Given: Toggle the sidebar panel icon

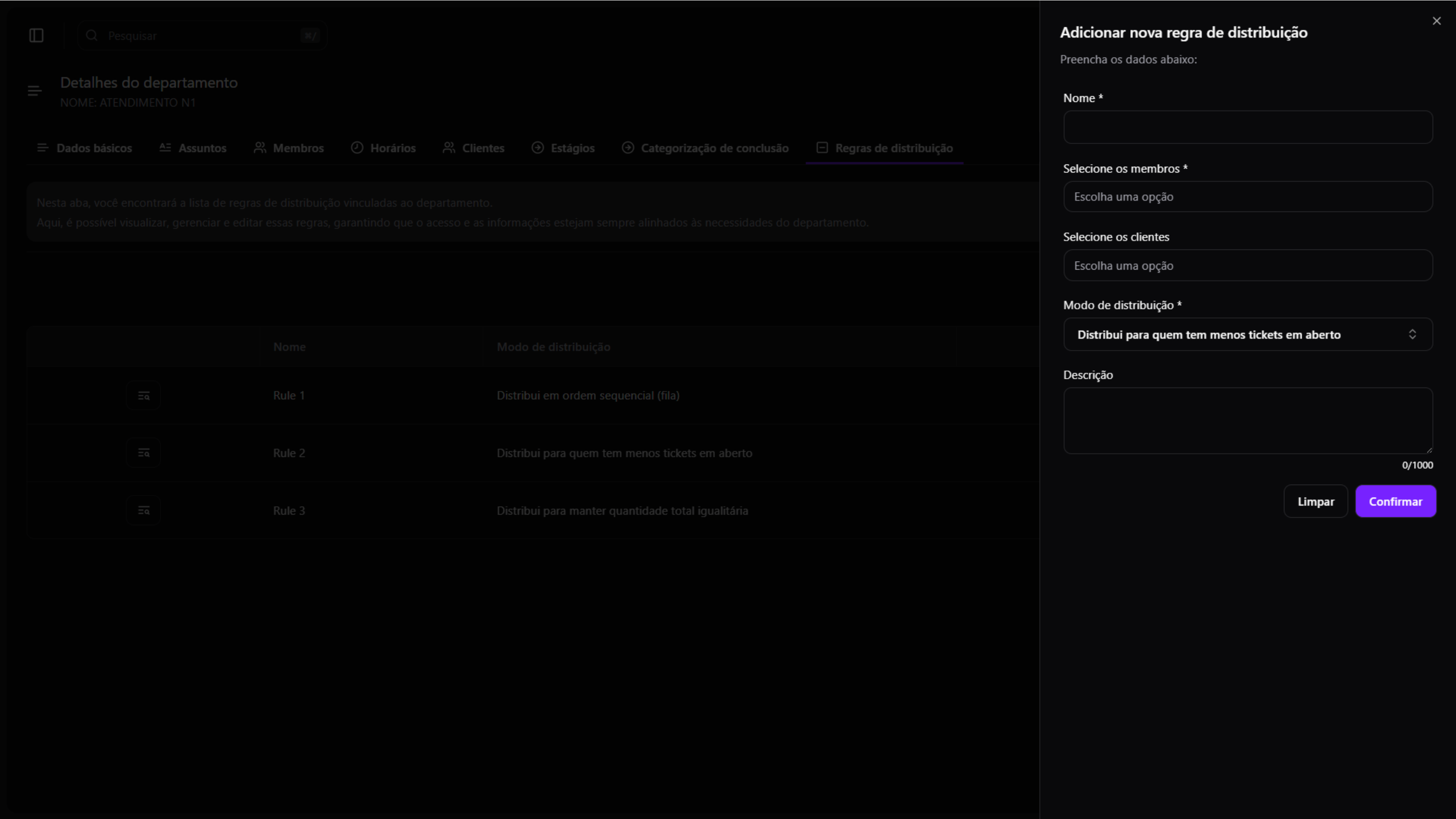Looking at the screenshot, I should (x=36, y=36).
